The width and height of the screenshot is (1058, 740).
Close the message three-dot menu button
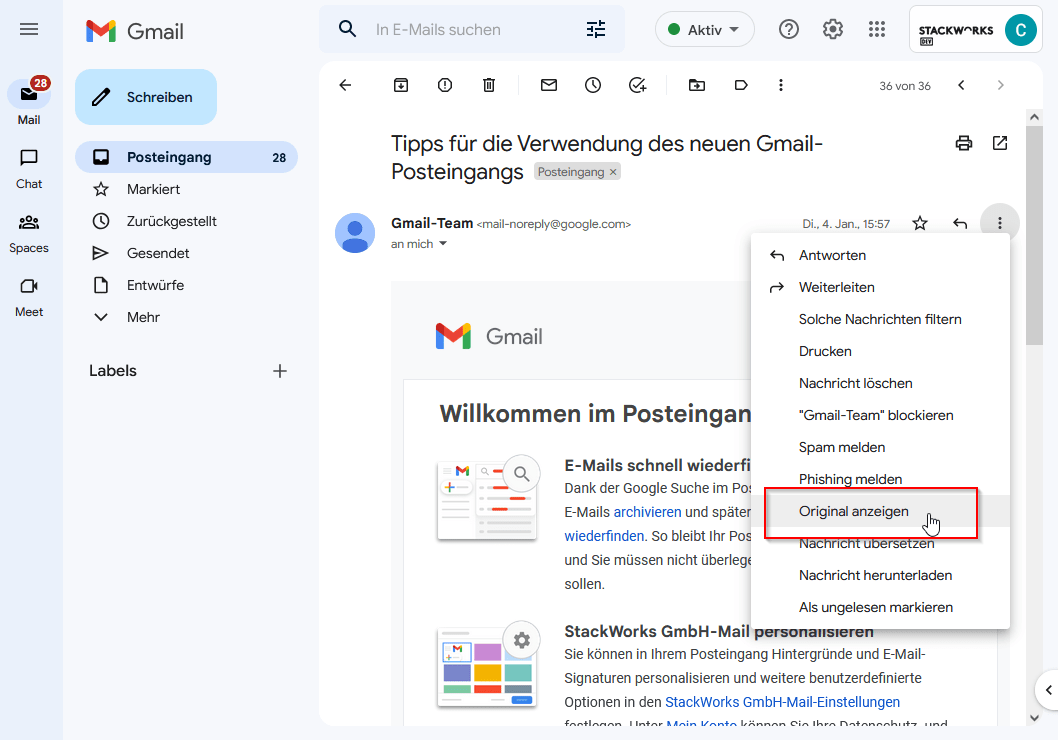coord(1000,223)
